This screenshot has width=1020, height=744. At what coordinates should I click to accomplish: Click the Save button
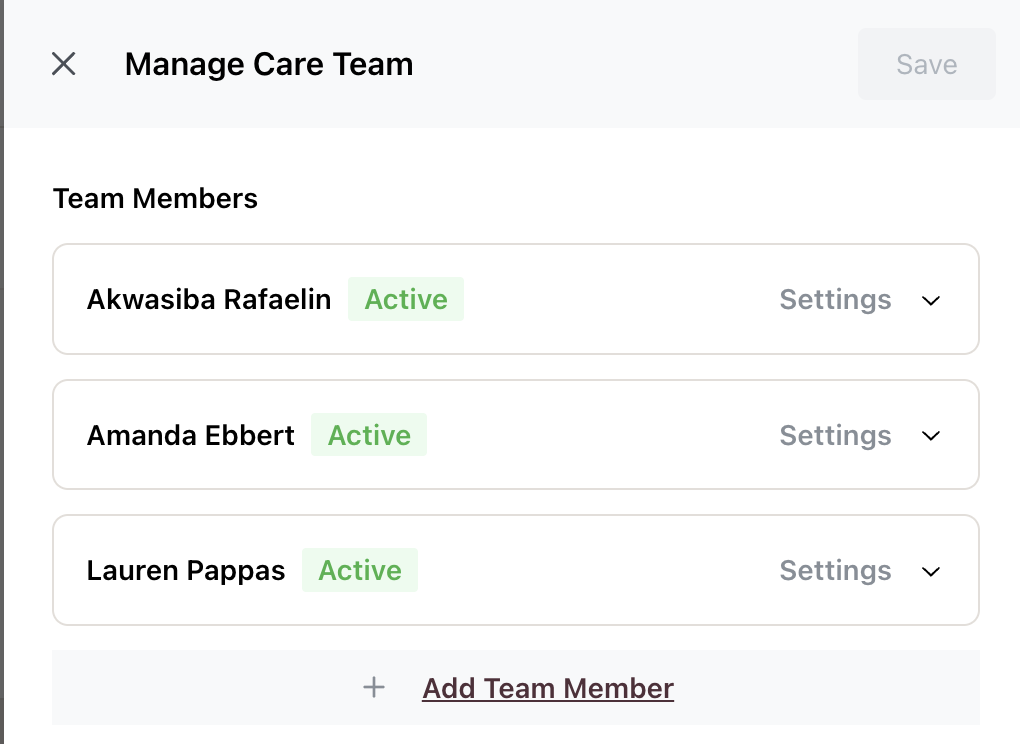(x=926, y=64)
